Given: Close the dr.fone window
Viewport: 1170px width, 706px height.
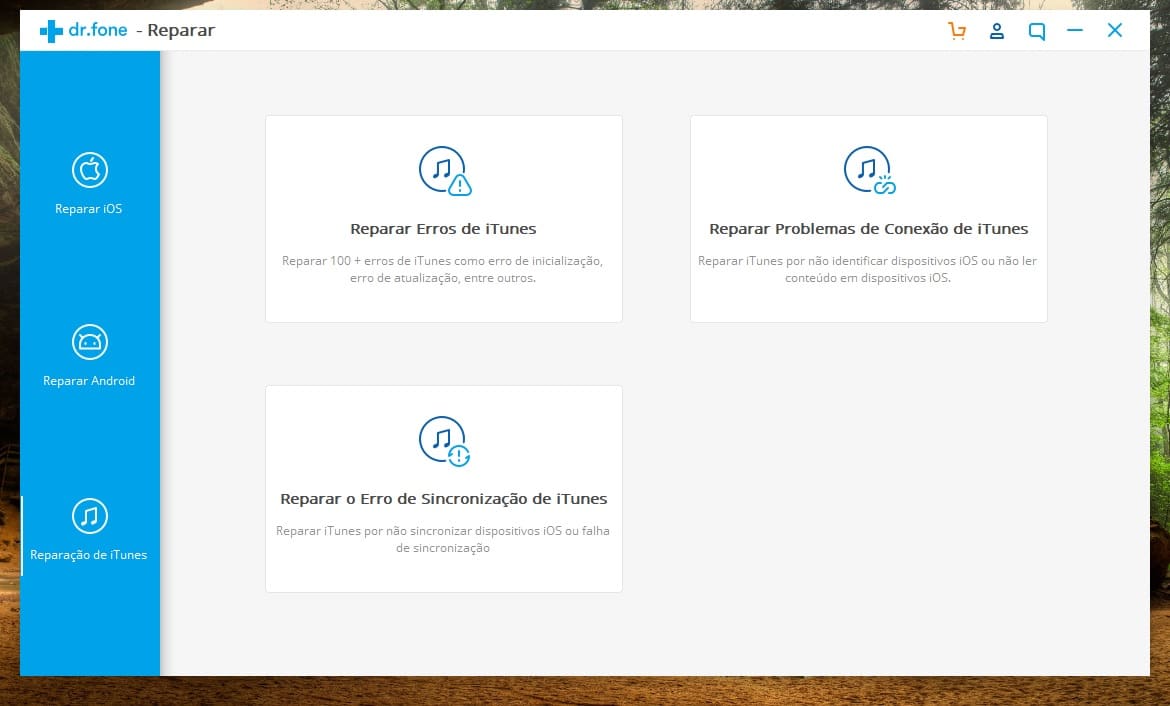Looking at the screenshot, I should [x=1115, y=31].
